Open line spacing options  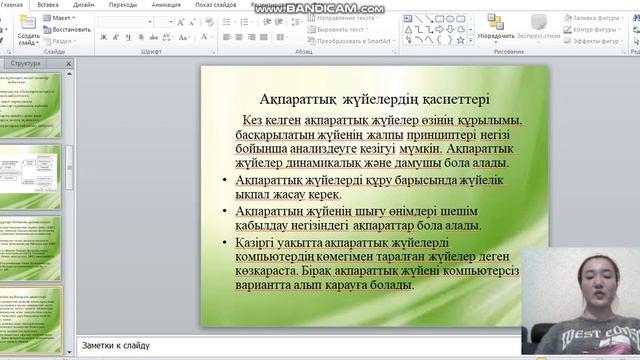[x=296, y=22]
